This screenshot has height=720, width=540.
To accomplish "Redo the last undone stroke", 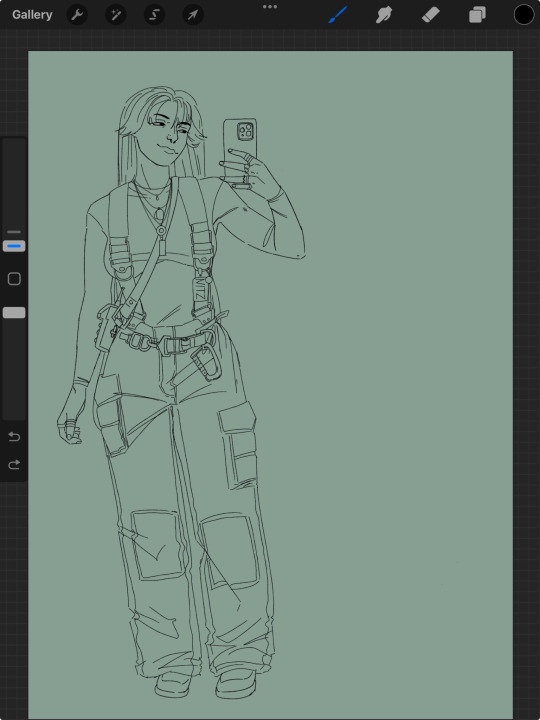I will tap(14, 465).
